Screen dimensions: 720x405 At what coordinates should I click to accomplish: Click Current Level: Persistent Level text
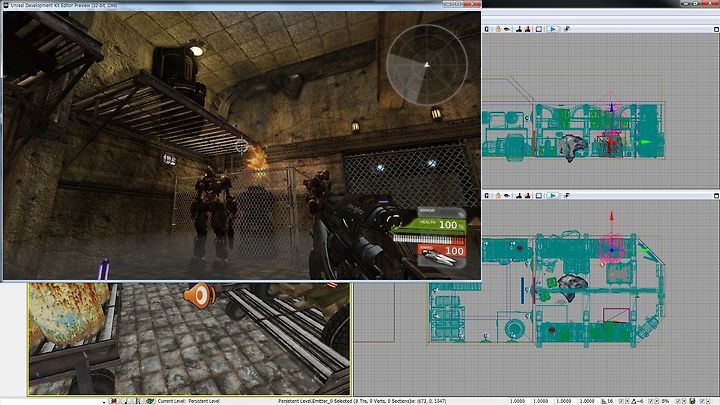189,401
